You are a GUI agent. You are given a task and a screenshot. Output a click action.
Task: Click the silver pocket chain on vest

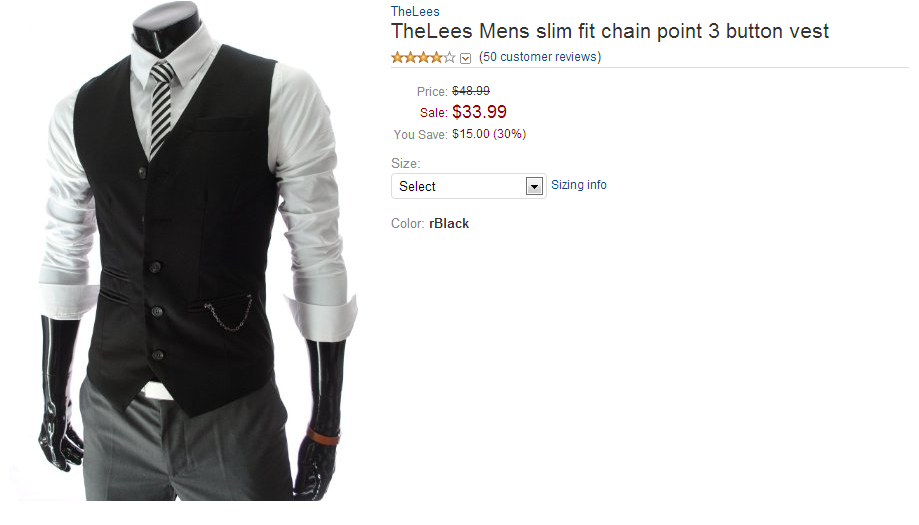229,314
